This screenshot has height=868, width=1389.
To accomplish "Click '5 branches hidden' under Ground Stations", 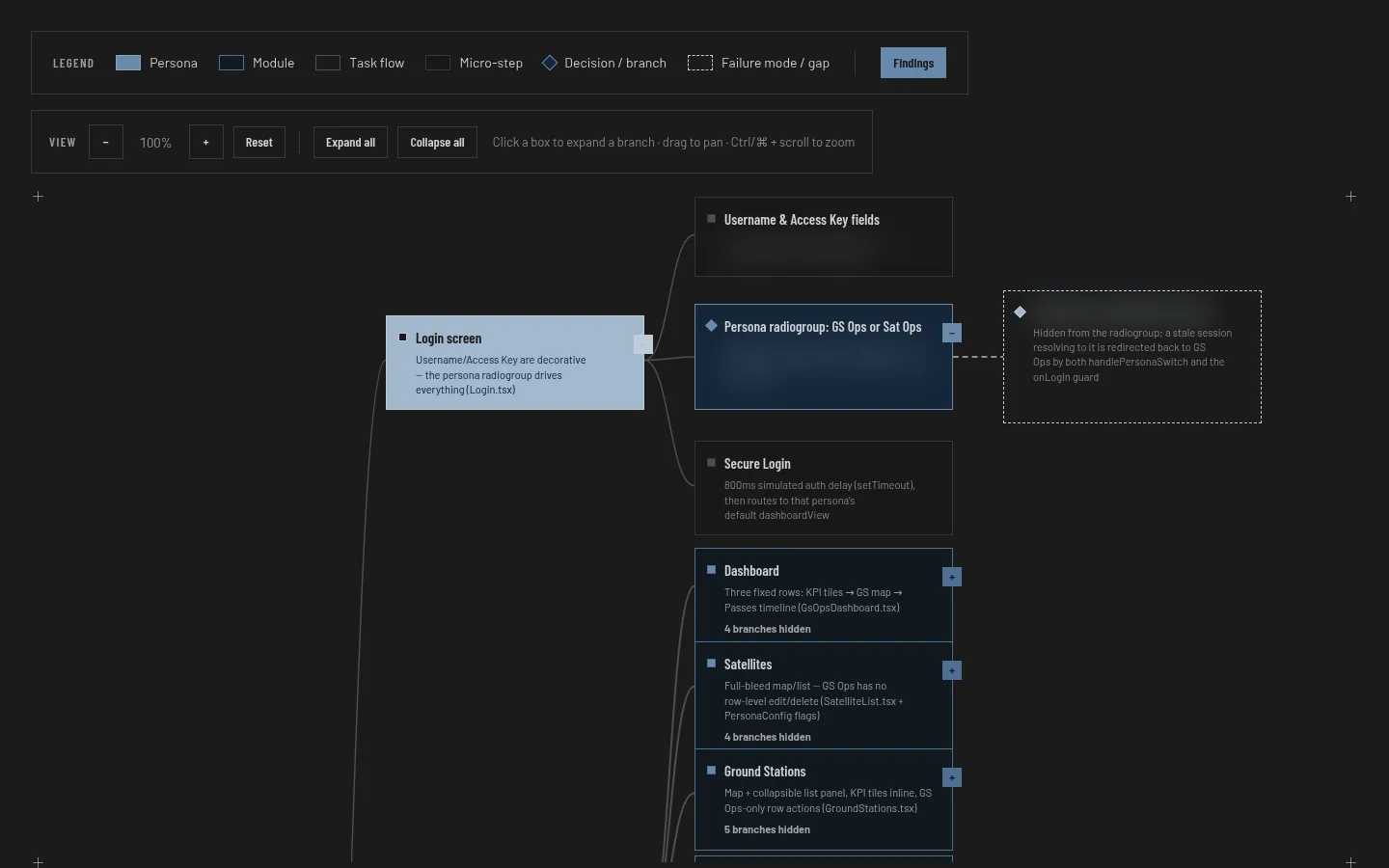I will tap(767, 829).
